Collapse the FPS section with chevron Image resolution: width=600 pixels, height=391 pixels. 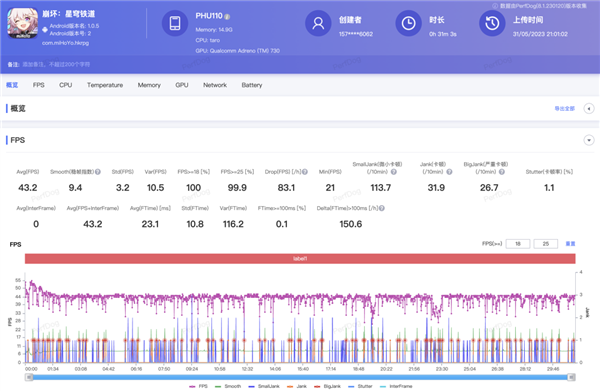coord(589,140)
